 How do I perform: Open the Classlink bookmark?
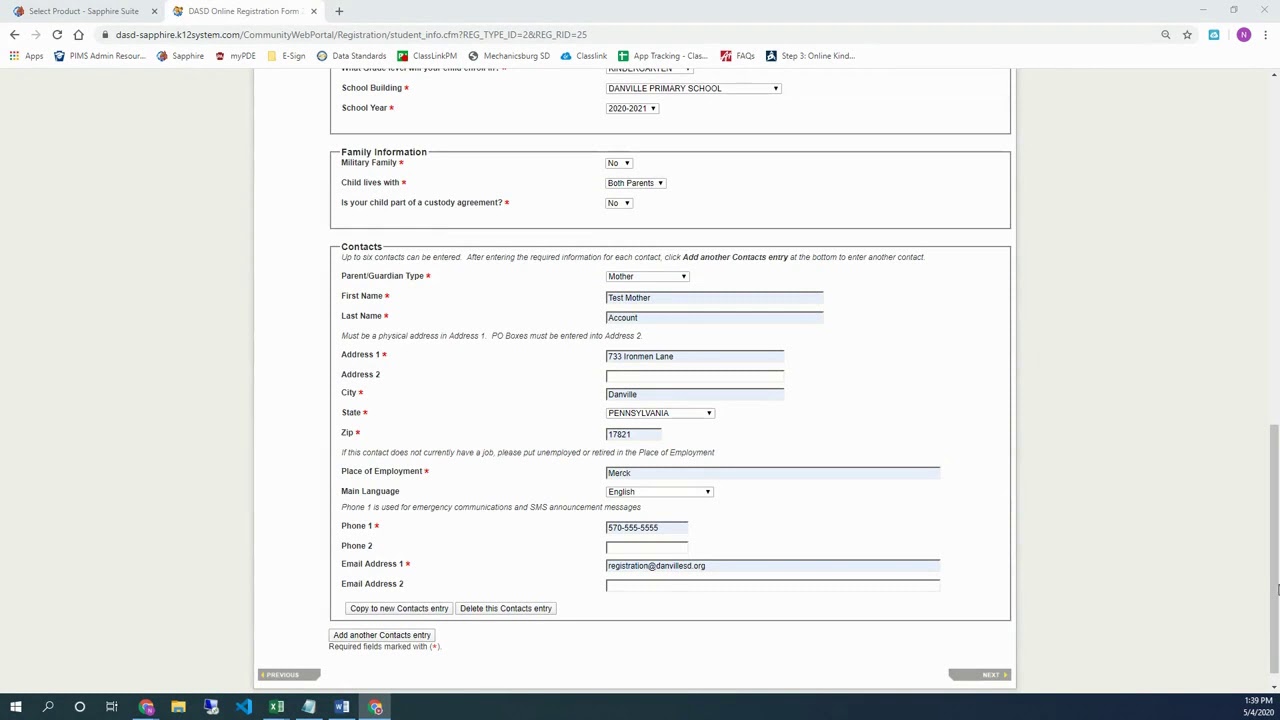coord(584,56)
